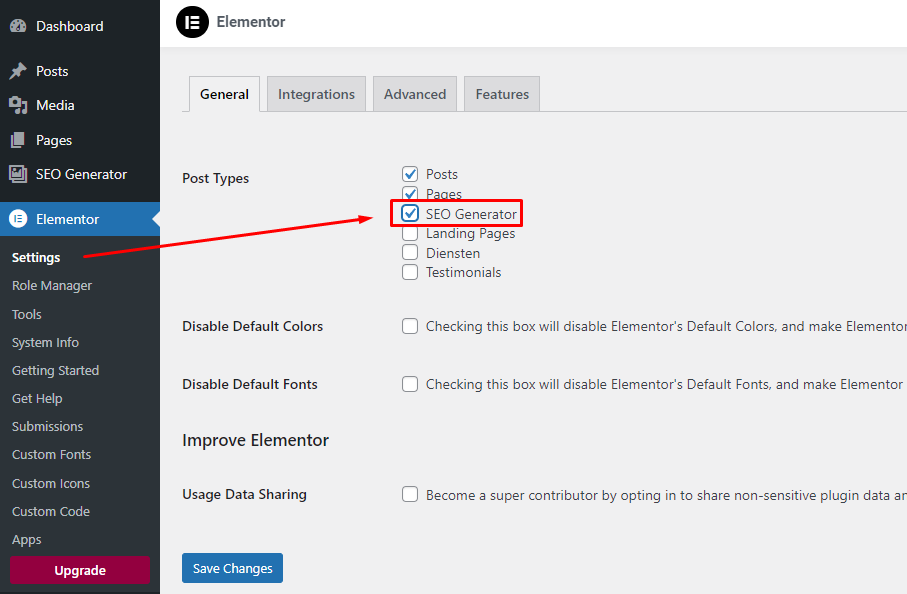The image size is (907, 594).
Task: Enable the Testimonials checkbox
Action: pyautogui.click(x=410, y=272)
